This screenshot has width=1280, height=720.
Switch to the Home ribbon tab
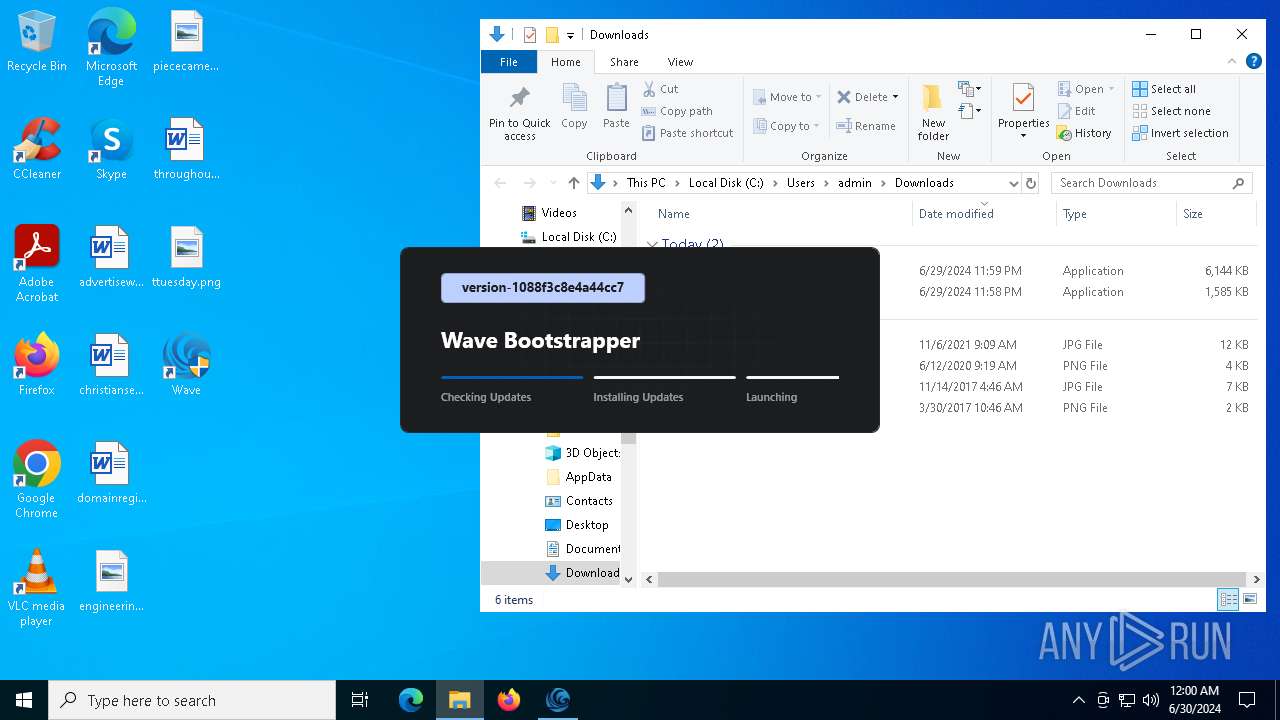click(565, 62)
